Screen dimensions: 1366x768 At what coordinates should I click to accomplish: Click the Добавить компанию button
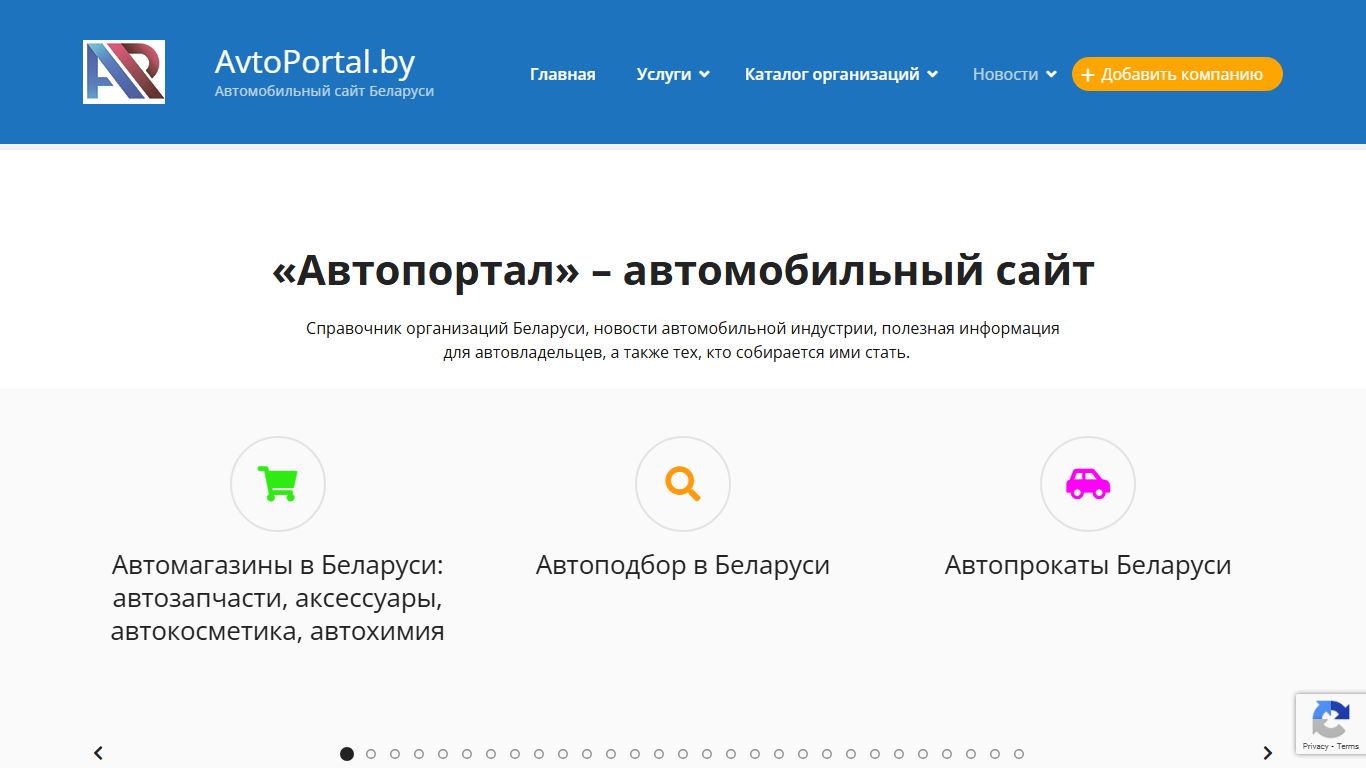pyautogui.click(x=1177, y=74)
